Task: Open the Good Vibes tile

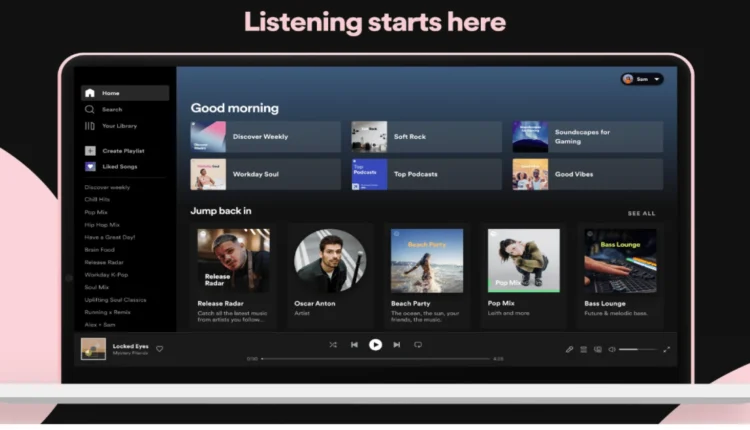Action: click(x=588, y=175)
